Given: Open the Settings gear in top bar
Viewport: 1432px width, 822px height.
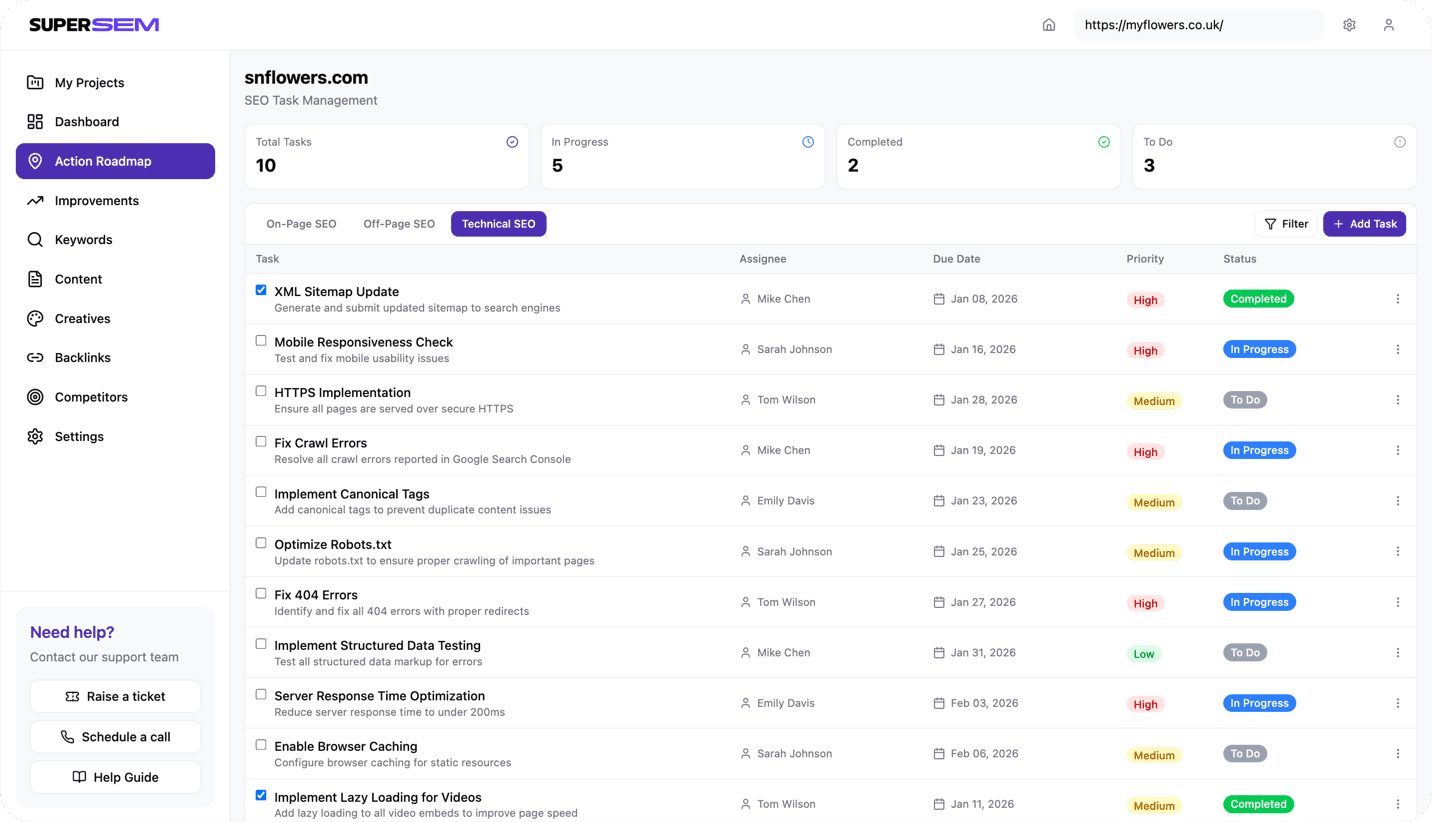Looking at the screenshot, I should click(x=1348, y=24).
